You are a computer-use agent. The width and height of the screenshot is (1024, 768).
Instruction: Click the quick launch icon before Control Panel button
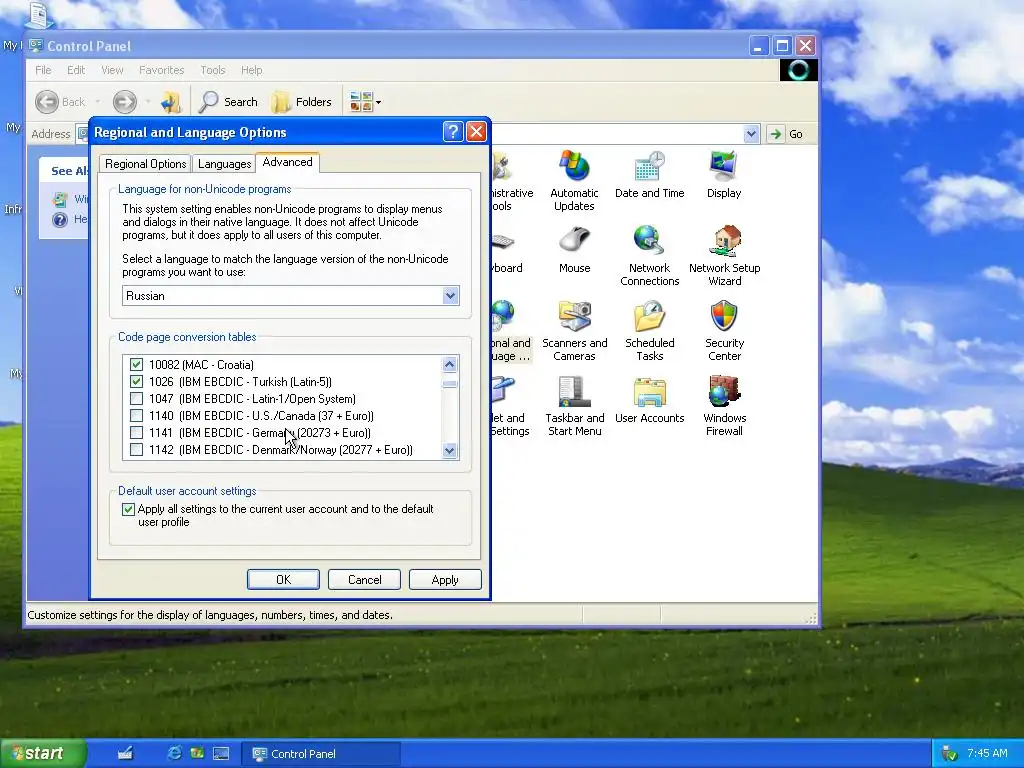[221, 753]
